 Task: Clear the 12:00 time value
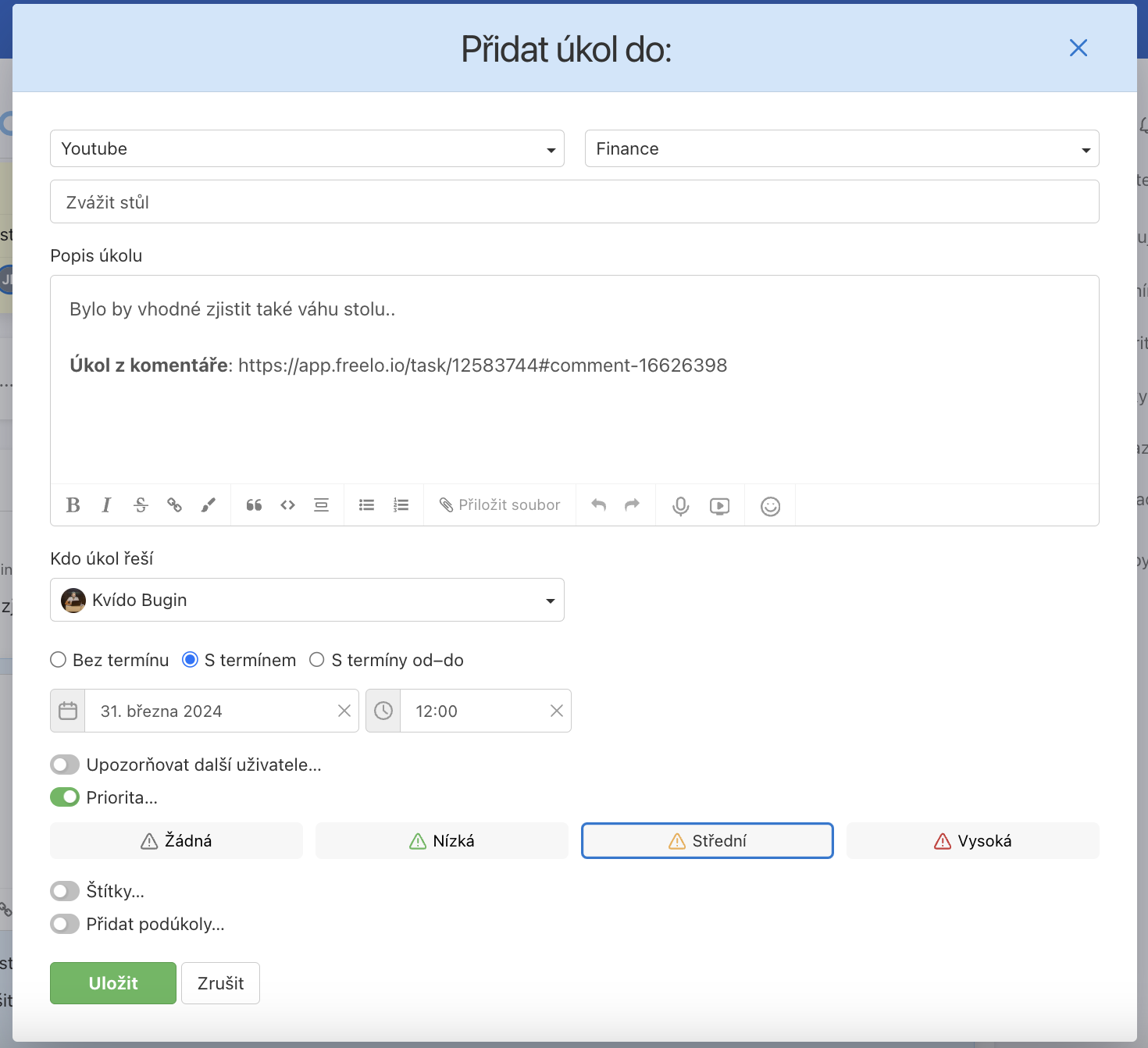[x=557, y=711]
